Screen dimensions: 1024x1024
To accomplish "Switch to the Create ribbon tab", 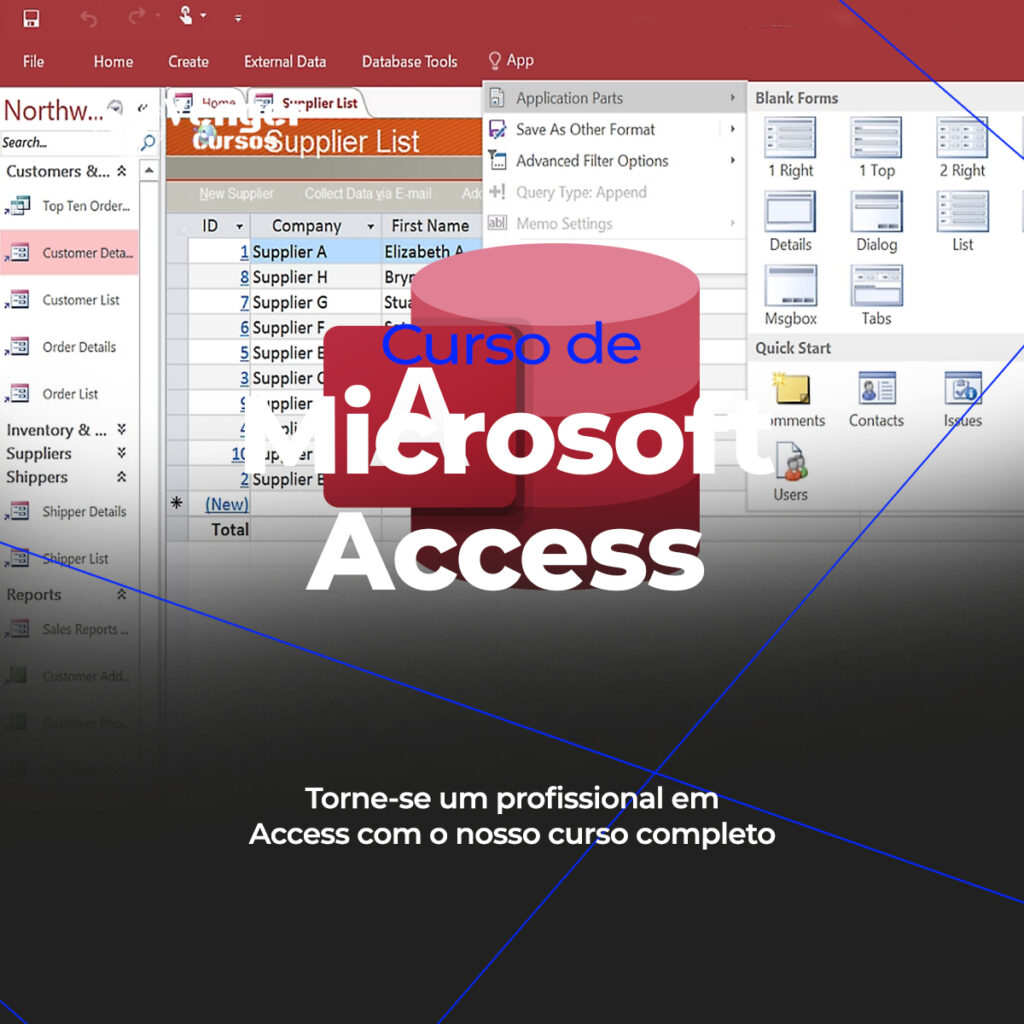I will pos(188,61).
